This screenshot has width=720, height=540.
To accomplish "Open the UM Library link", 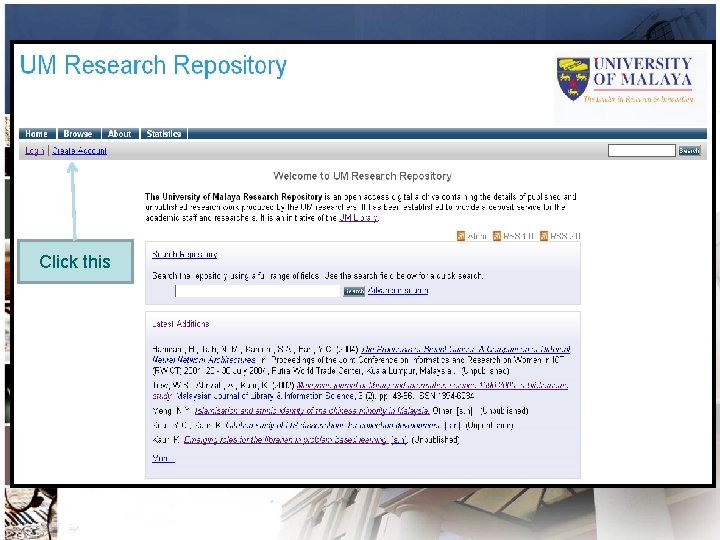I will [359, 218].
